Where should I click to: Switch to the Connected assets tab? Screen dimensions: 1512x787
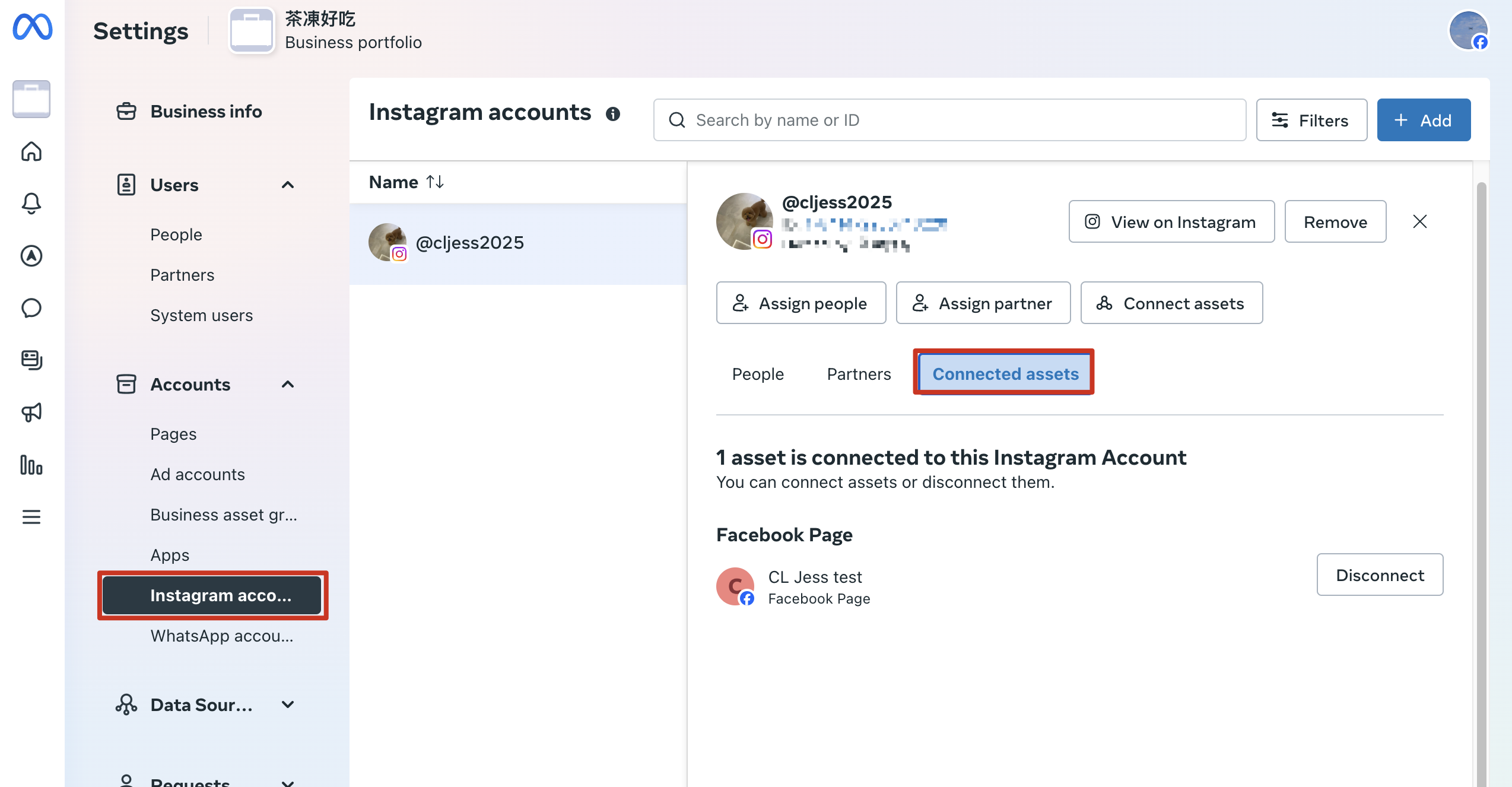pos(1005,374)
